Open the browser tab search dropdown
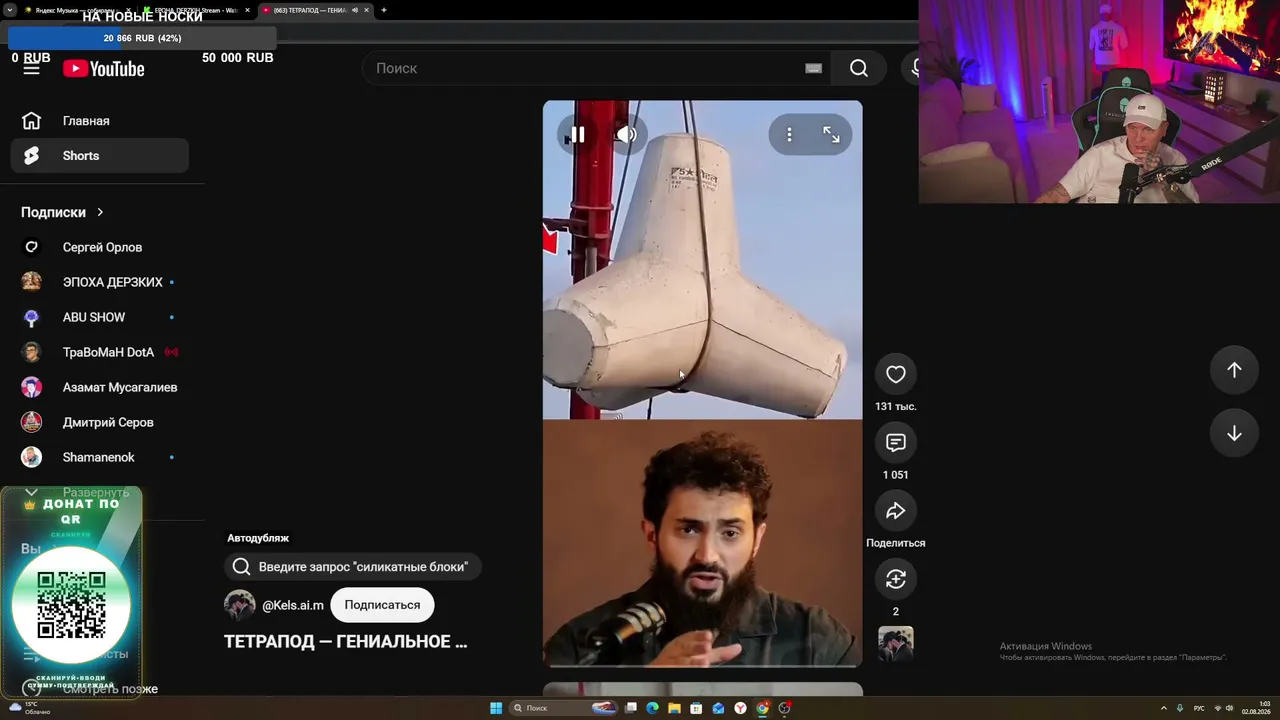This screenshot has height=720, width=1280. click(9, 10)
